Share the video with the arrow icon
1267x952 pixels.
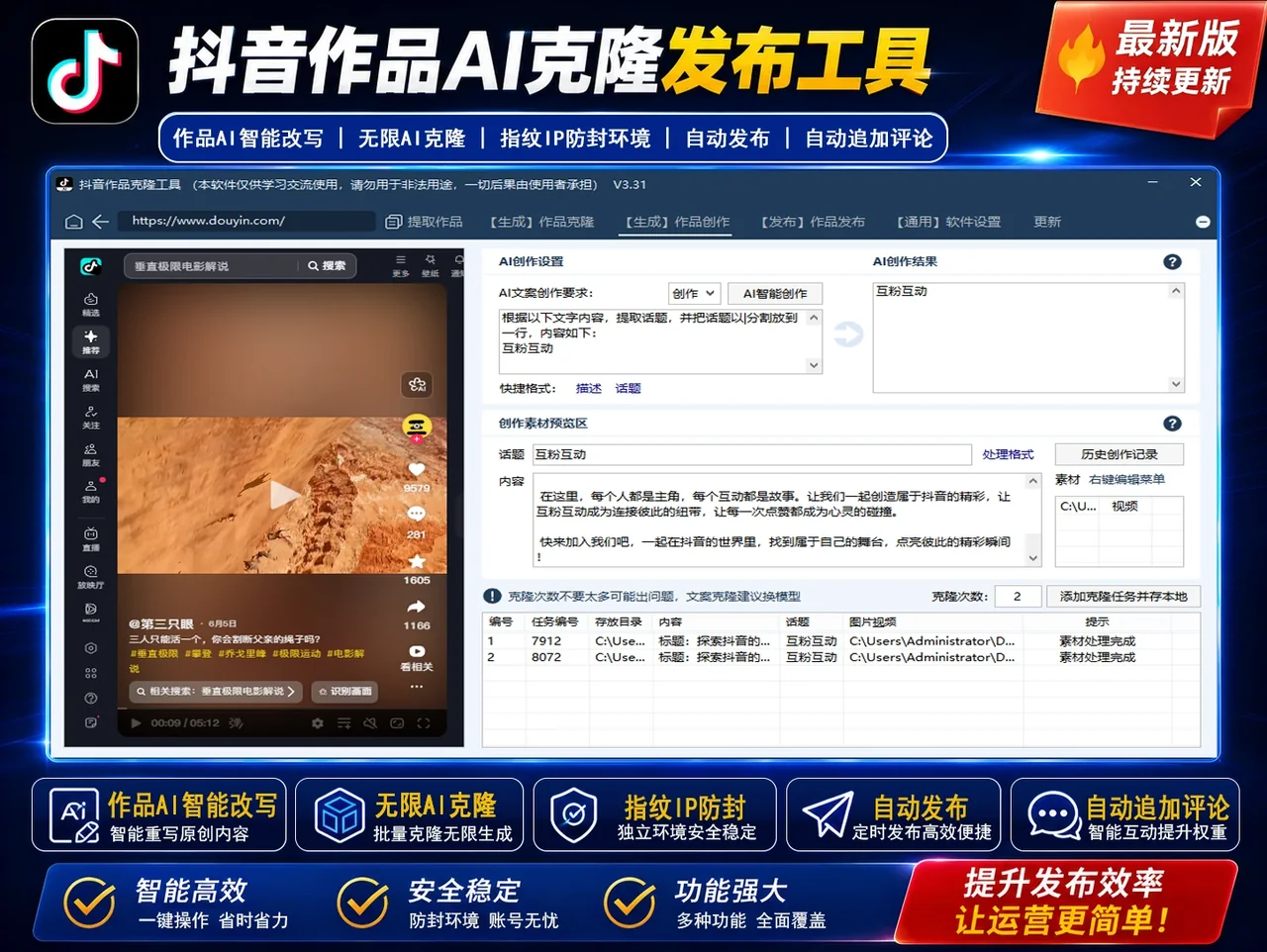pyautogui.click(x=417, y=606)
